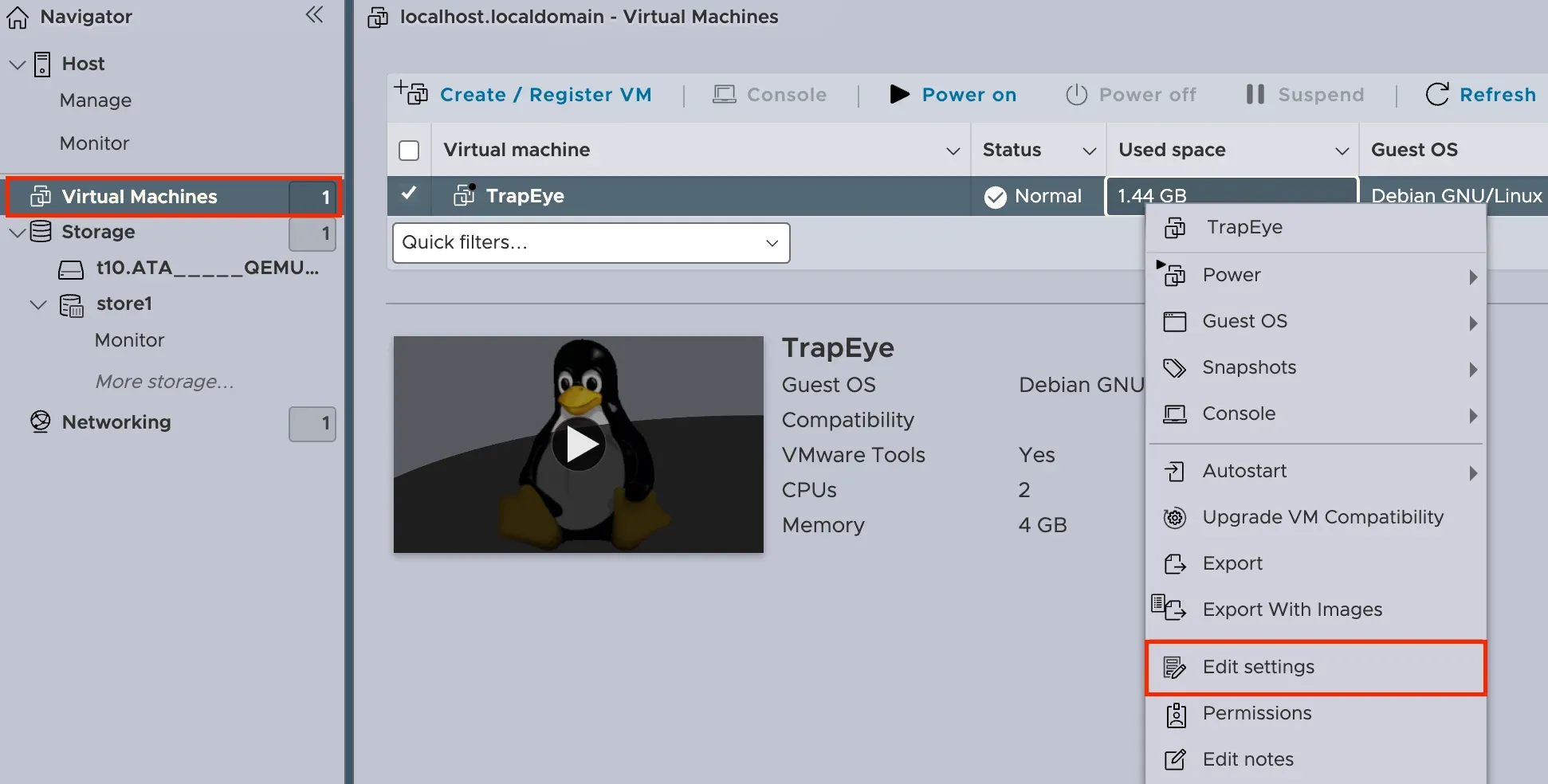Click the Refresh circular arrow icon

coord(1437,94)
